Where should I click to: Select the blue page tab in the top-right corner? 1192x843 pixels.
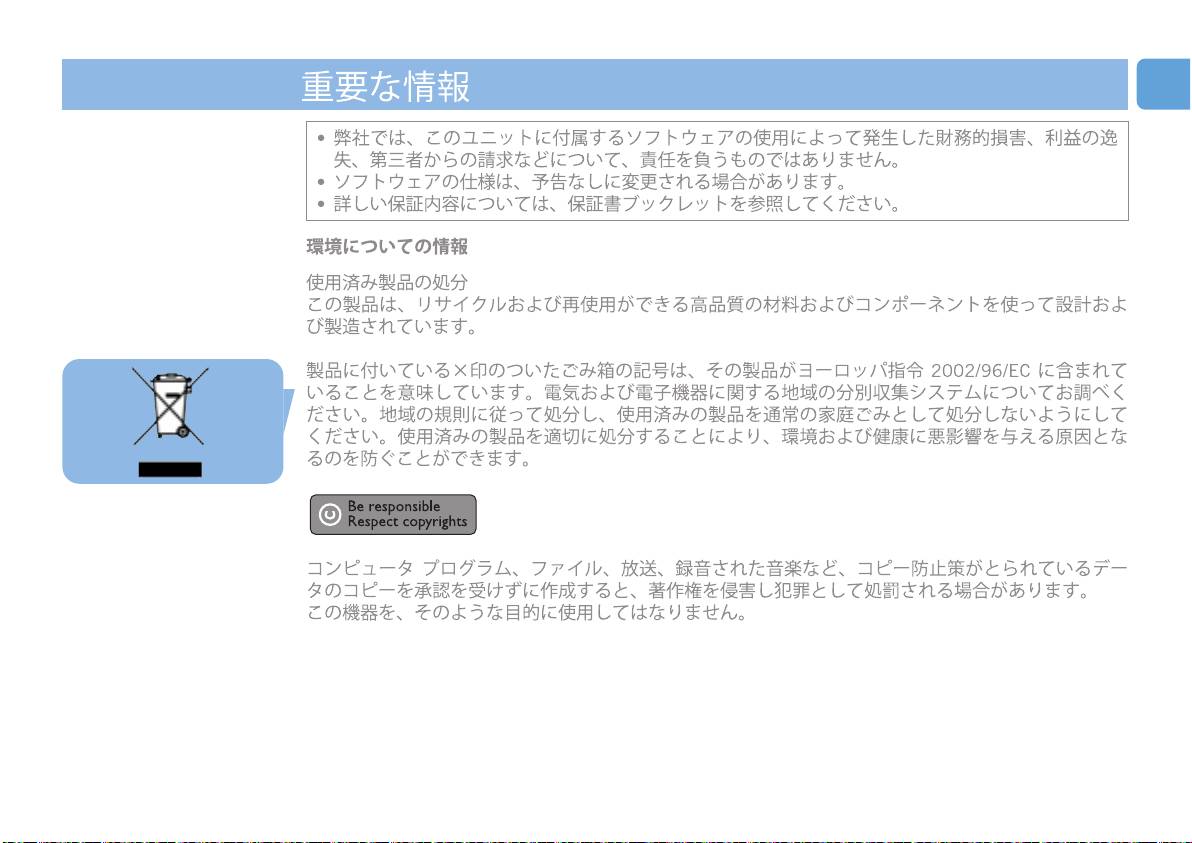point(1163,84)
